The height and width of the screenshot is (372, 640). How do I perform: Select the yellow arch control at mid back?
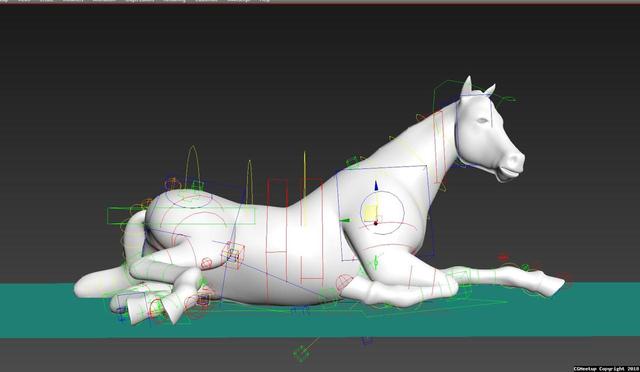coord(249,183)
